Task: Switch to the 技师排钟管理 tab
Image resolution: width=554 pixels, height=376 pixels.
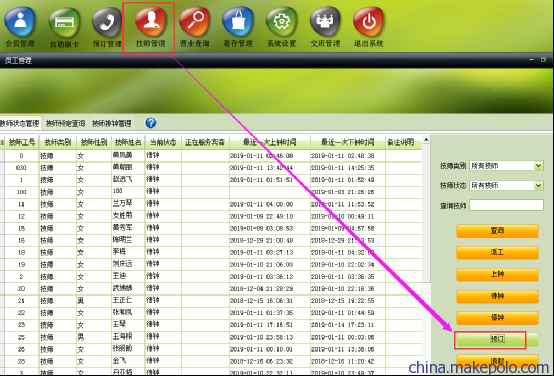Action: [112, 123]
